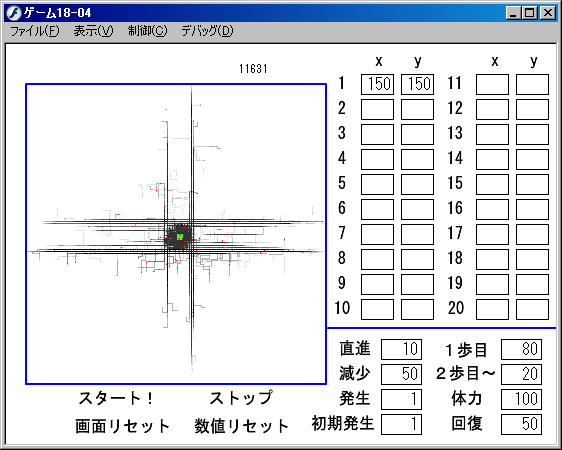Select the 体力 value field showing 100
562x450 pixels.
click(521, 399)
